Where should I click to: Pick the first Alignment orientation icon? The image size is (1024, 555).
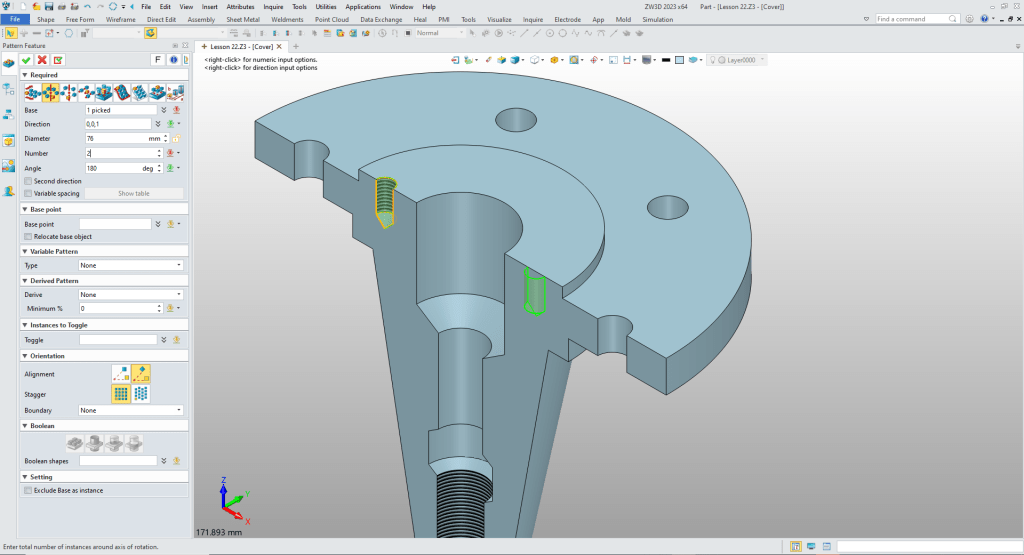point(121,374)
